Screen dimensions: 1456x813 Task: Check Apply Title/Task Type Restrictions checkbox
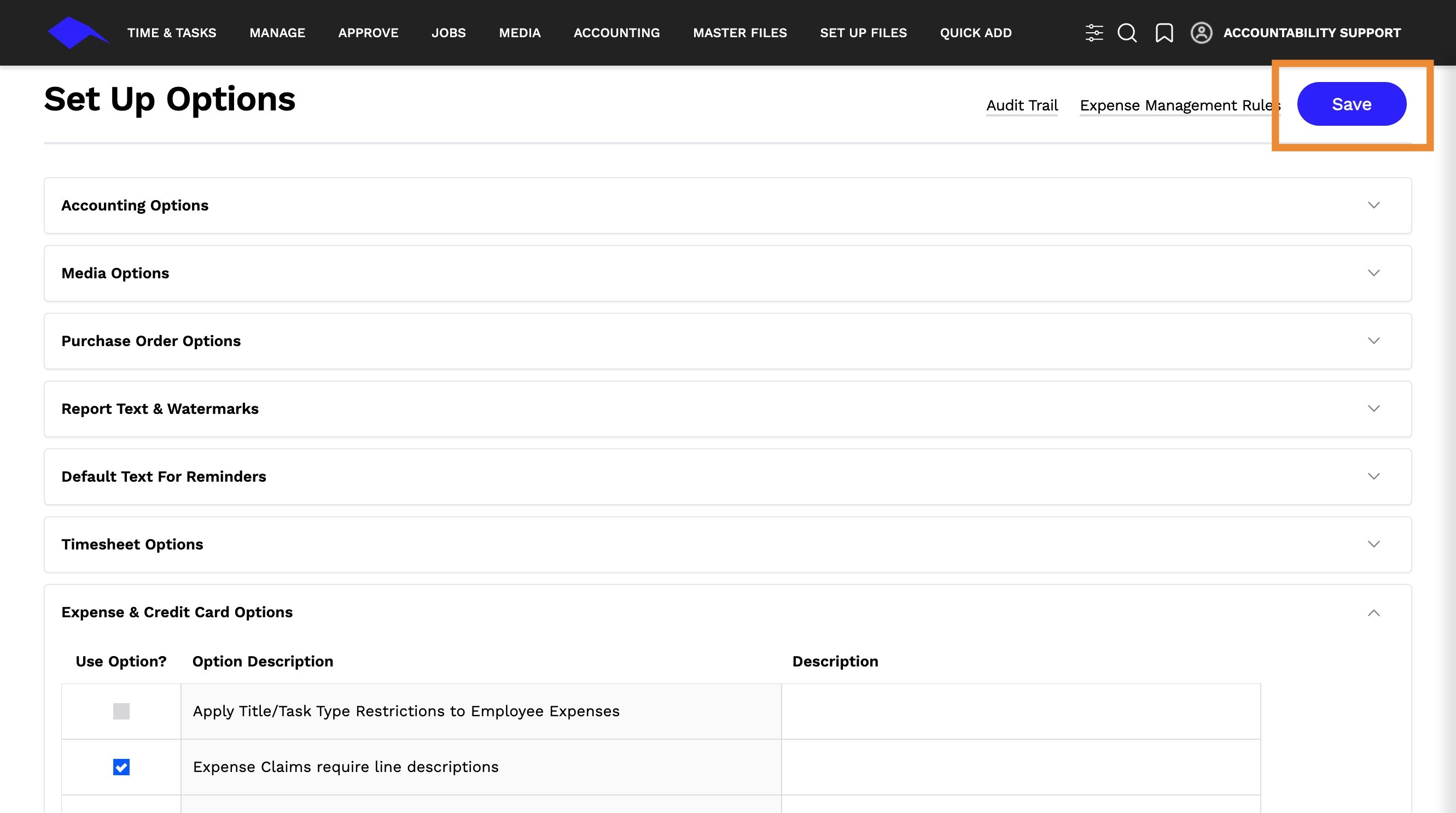(121, 711)
